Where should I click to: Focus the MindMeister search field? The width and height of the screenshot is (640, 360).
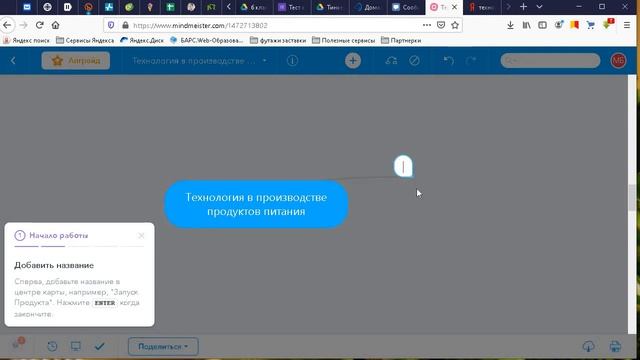click(x=550, y=60)
